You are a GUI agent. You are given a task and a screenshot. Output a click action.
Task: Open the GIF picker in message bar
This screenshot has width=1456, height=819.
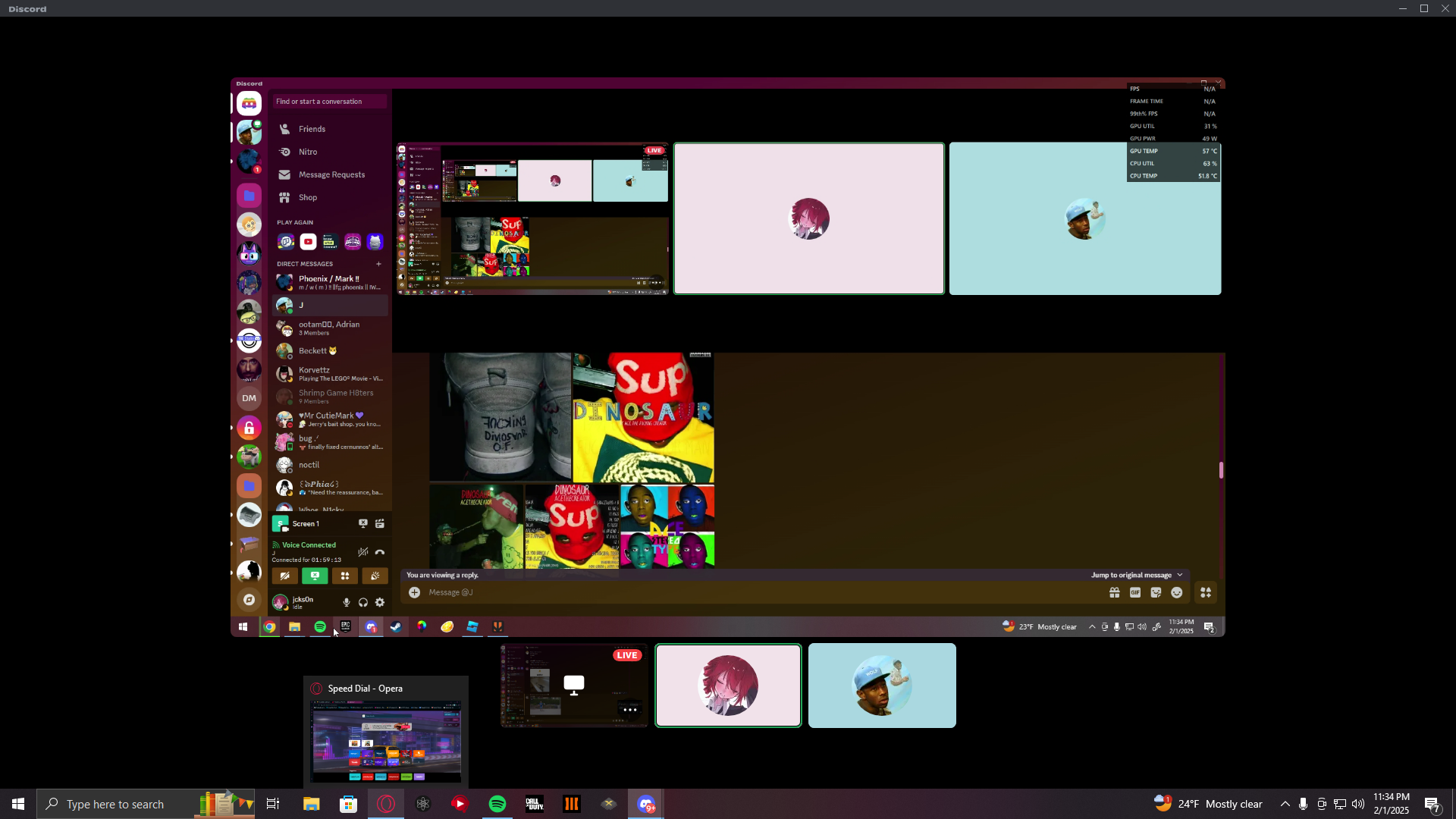pos(1135,592)
